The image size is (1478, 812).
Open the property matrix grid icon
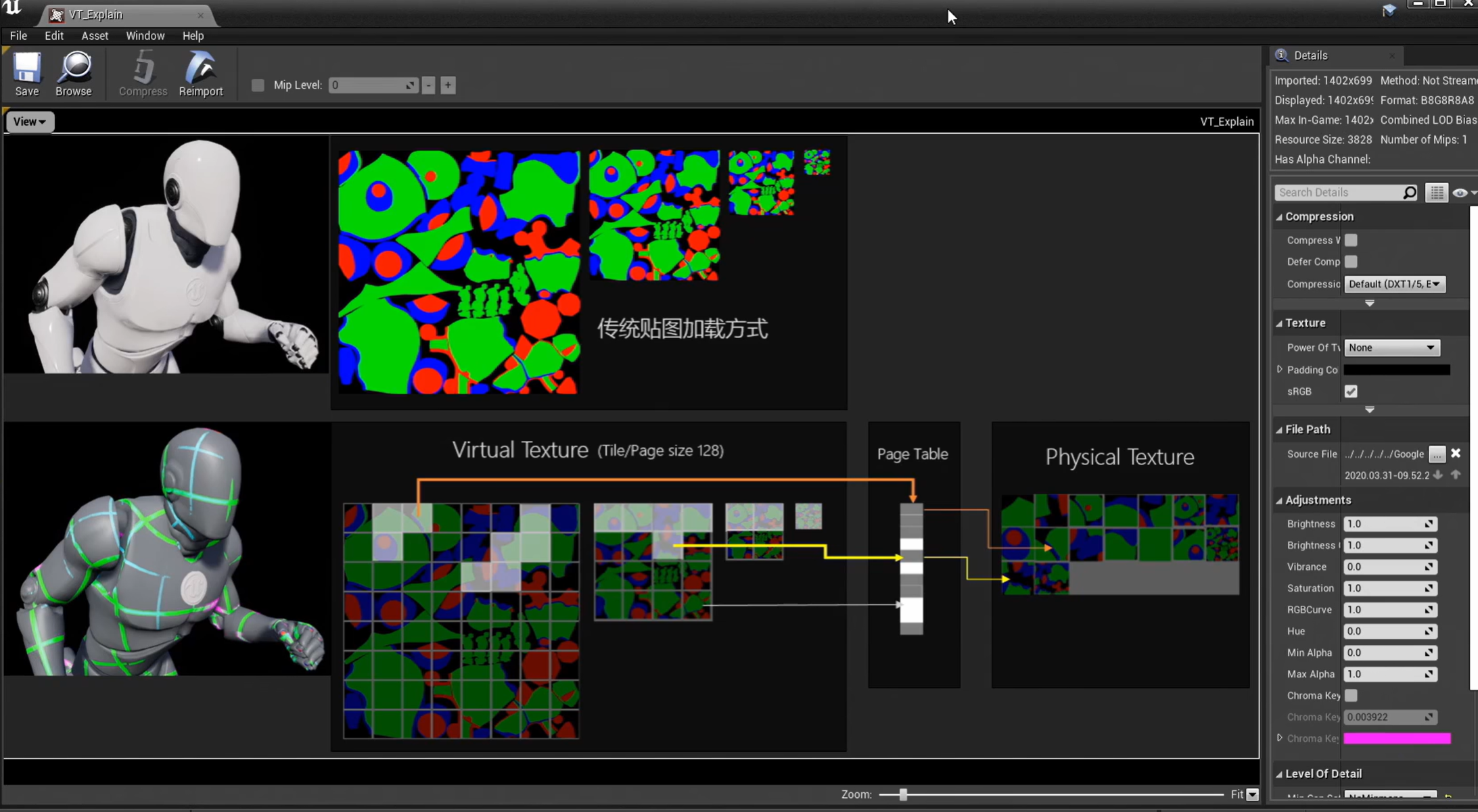(1437, 193)
